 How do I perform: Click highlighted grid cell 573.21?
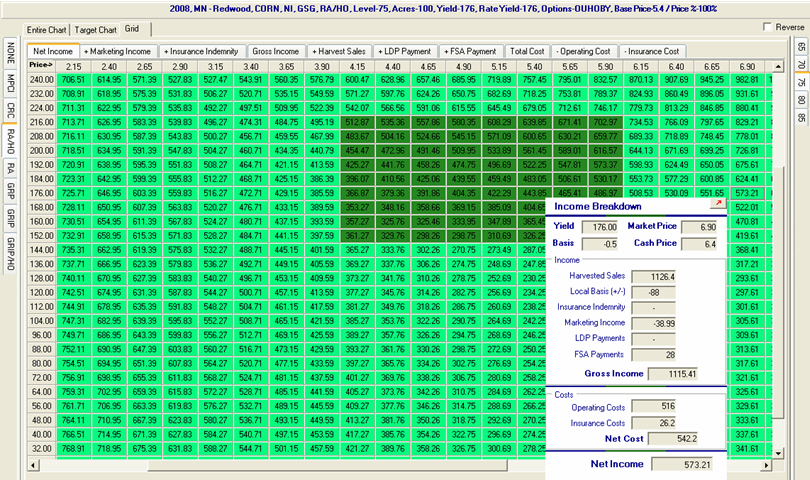pos(747,193)
